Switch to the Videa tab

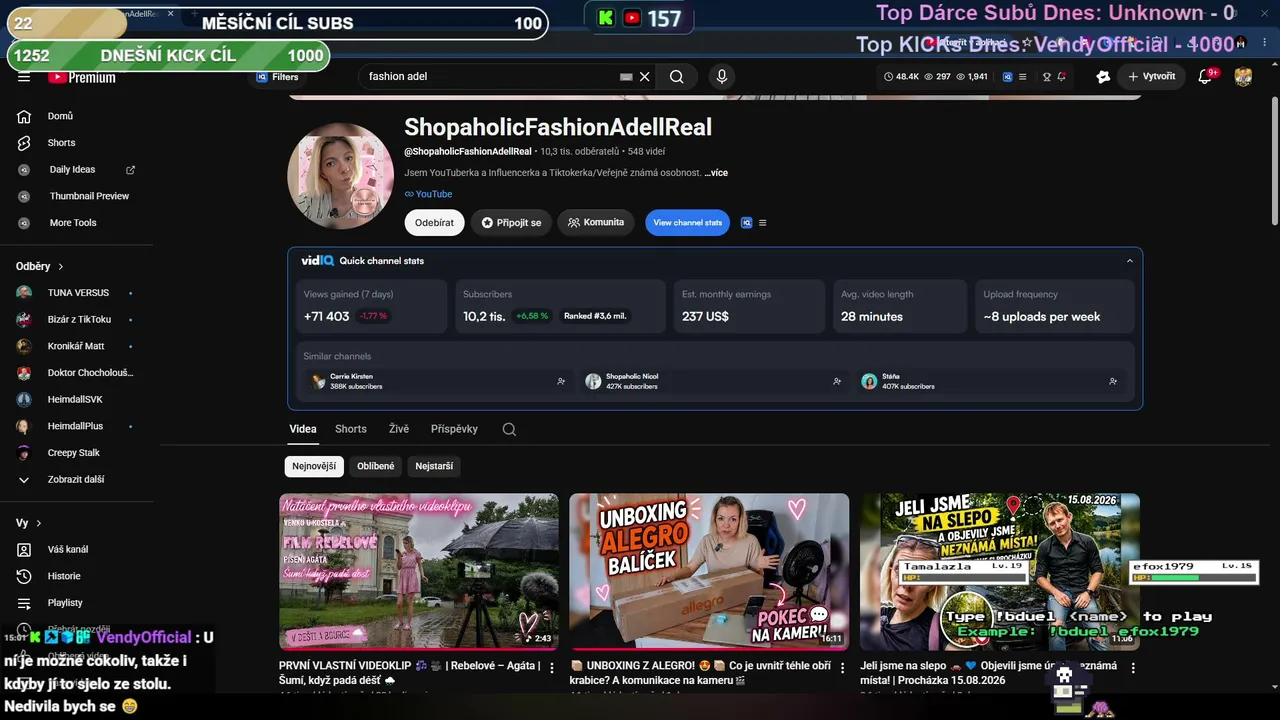[303, 429]
